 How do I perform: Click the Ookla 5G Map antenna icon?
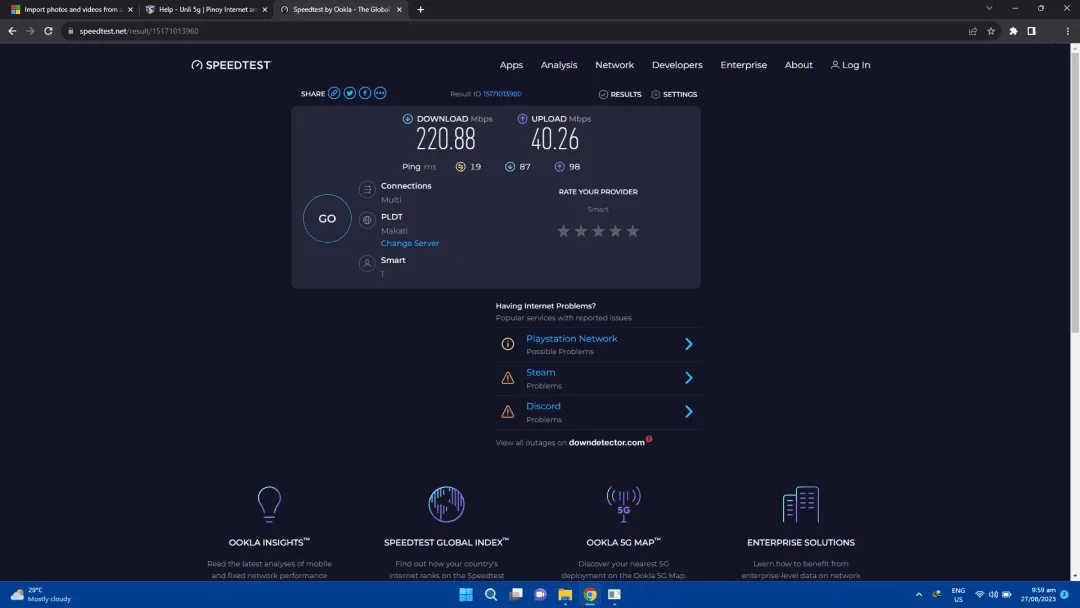click(623, 504)
